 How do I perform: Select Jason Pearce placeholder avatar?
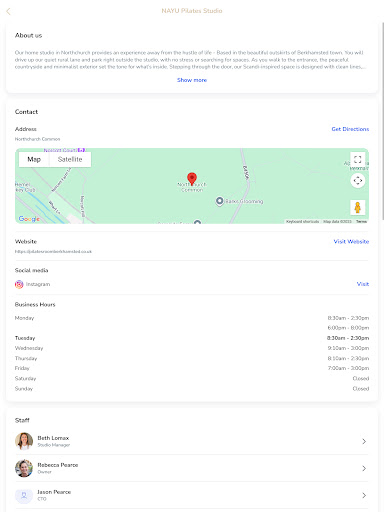tap(24, 495)
